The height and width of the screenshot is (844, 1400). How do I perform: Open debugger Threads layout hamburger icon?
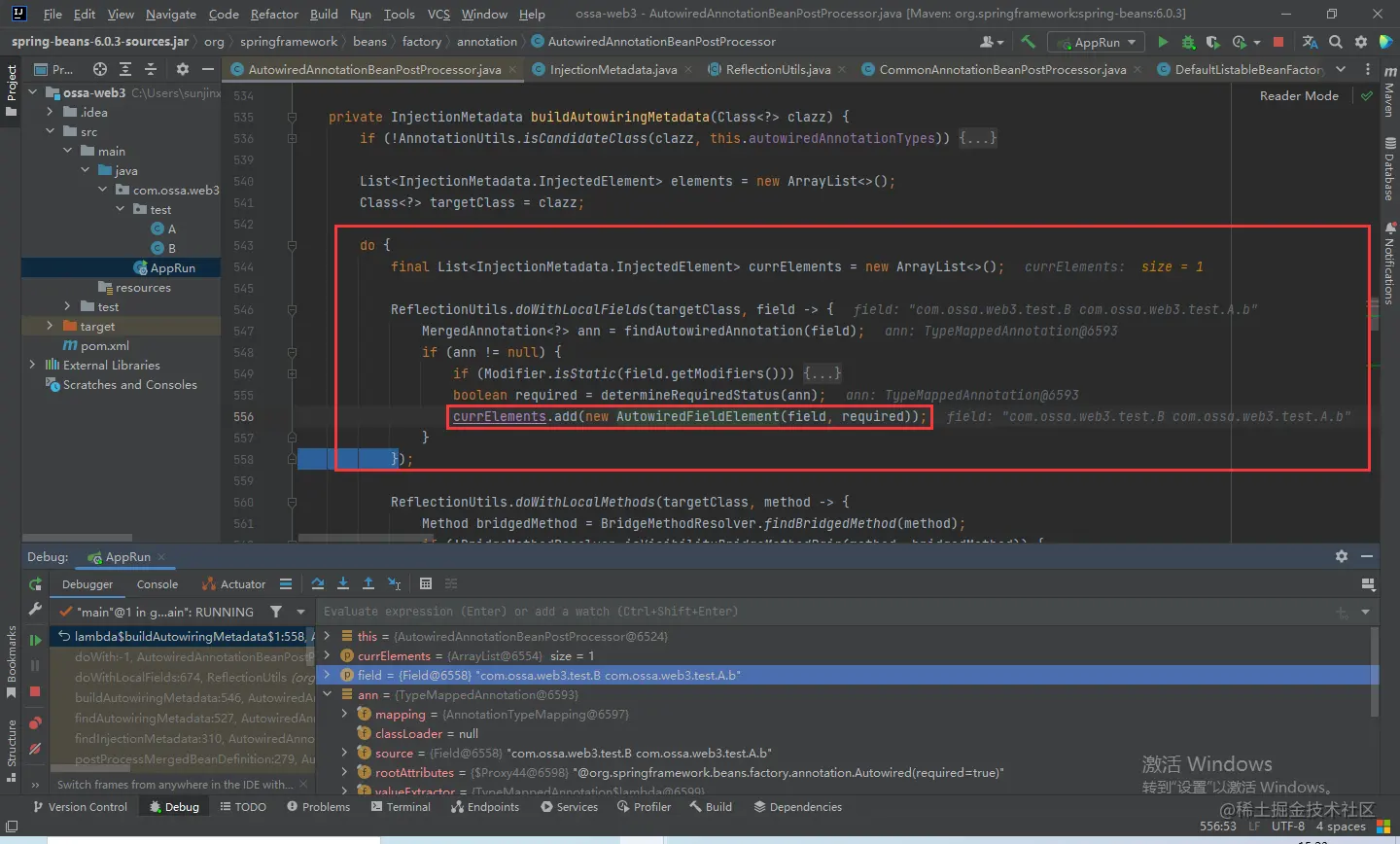[286, 583]
